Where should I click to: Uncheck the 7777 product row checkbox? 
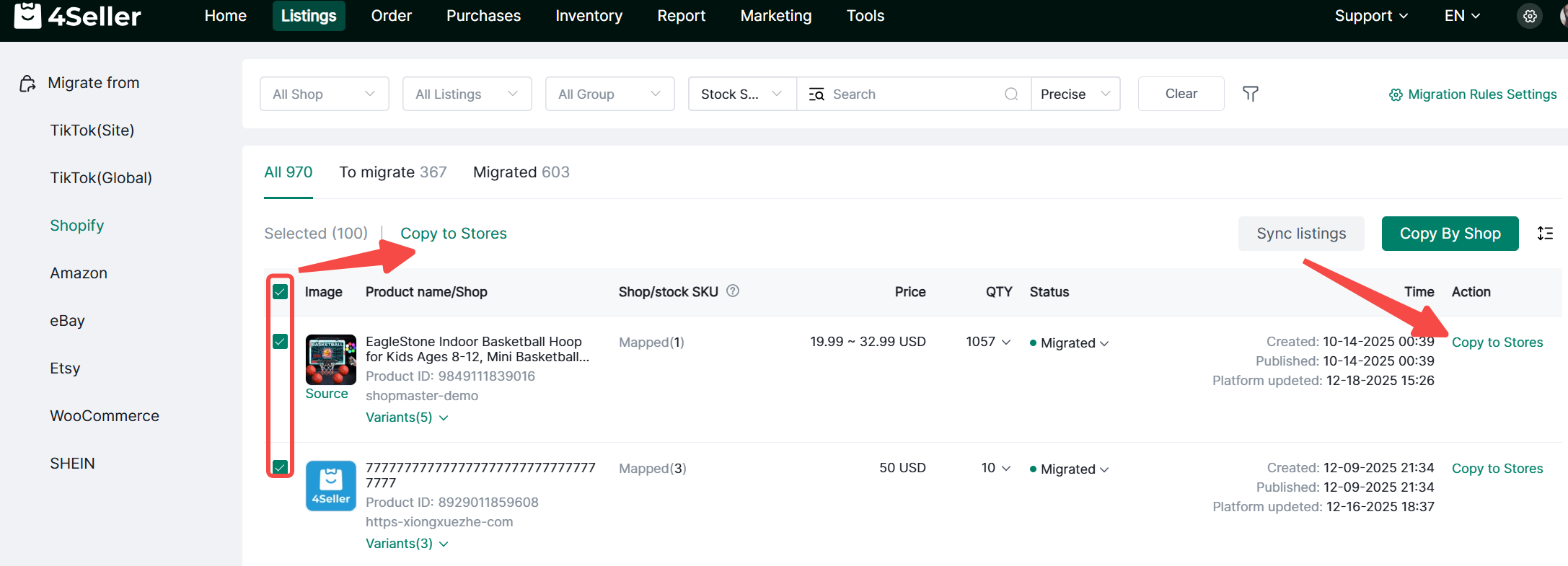click(281, 467)
